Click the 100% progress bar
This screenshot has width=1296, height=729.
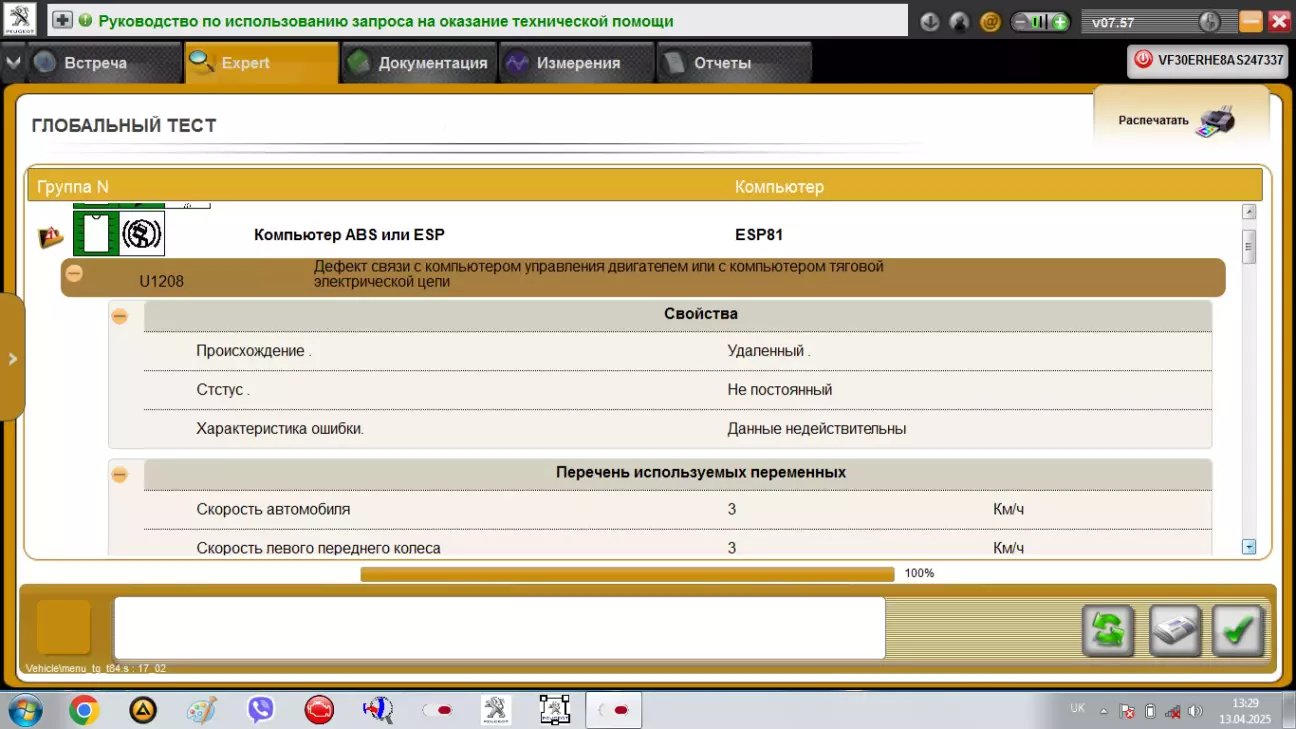pyautogui.click(x=627, y=574)
